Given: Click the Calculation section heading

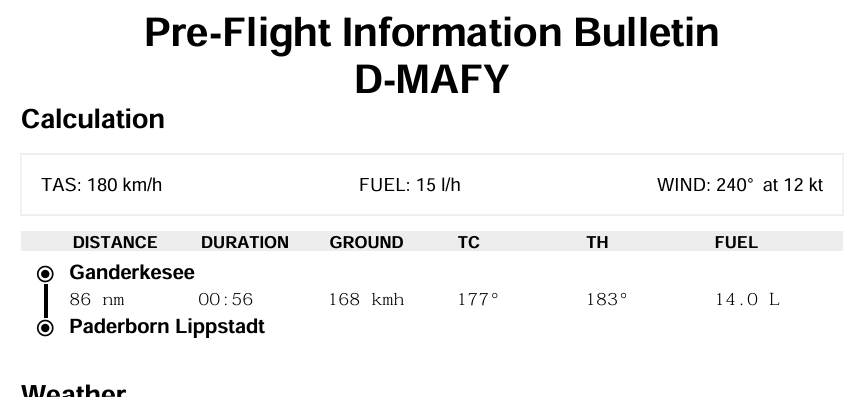Looking at the screenshot, I should click(x=93, y=119).
